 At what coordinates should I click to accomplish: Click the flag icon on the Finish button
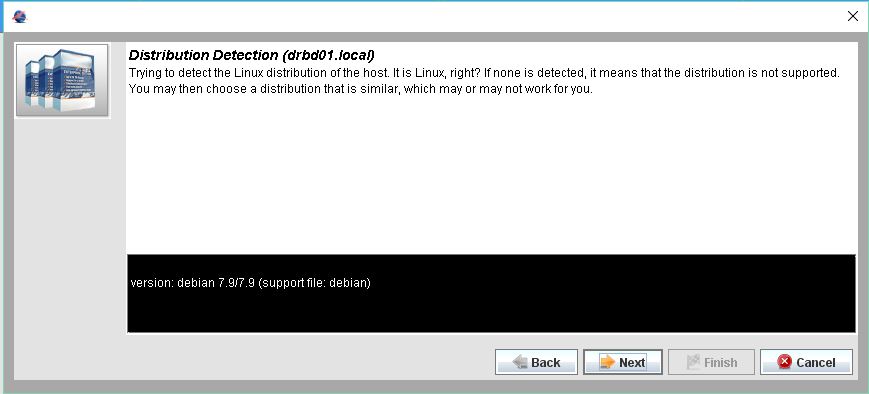click(x=693, y=362)
